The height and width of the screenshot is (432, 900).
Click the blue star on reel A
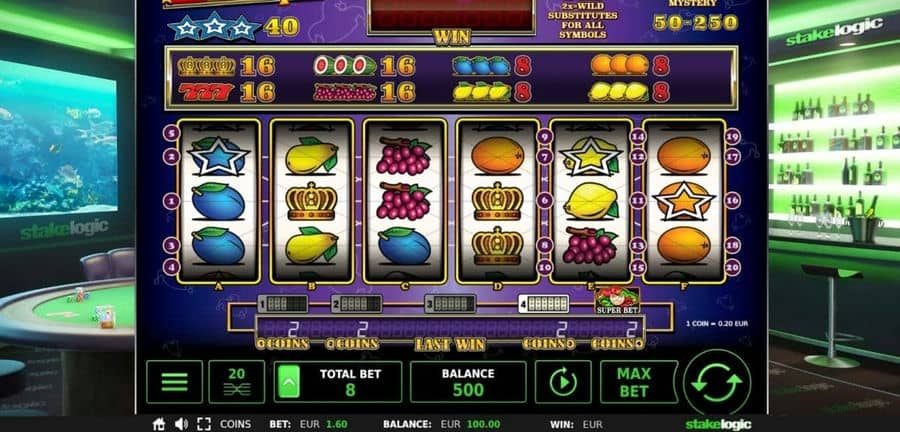click(x=218, y=155)
